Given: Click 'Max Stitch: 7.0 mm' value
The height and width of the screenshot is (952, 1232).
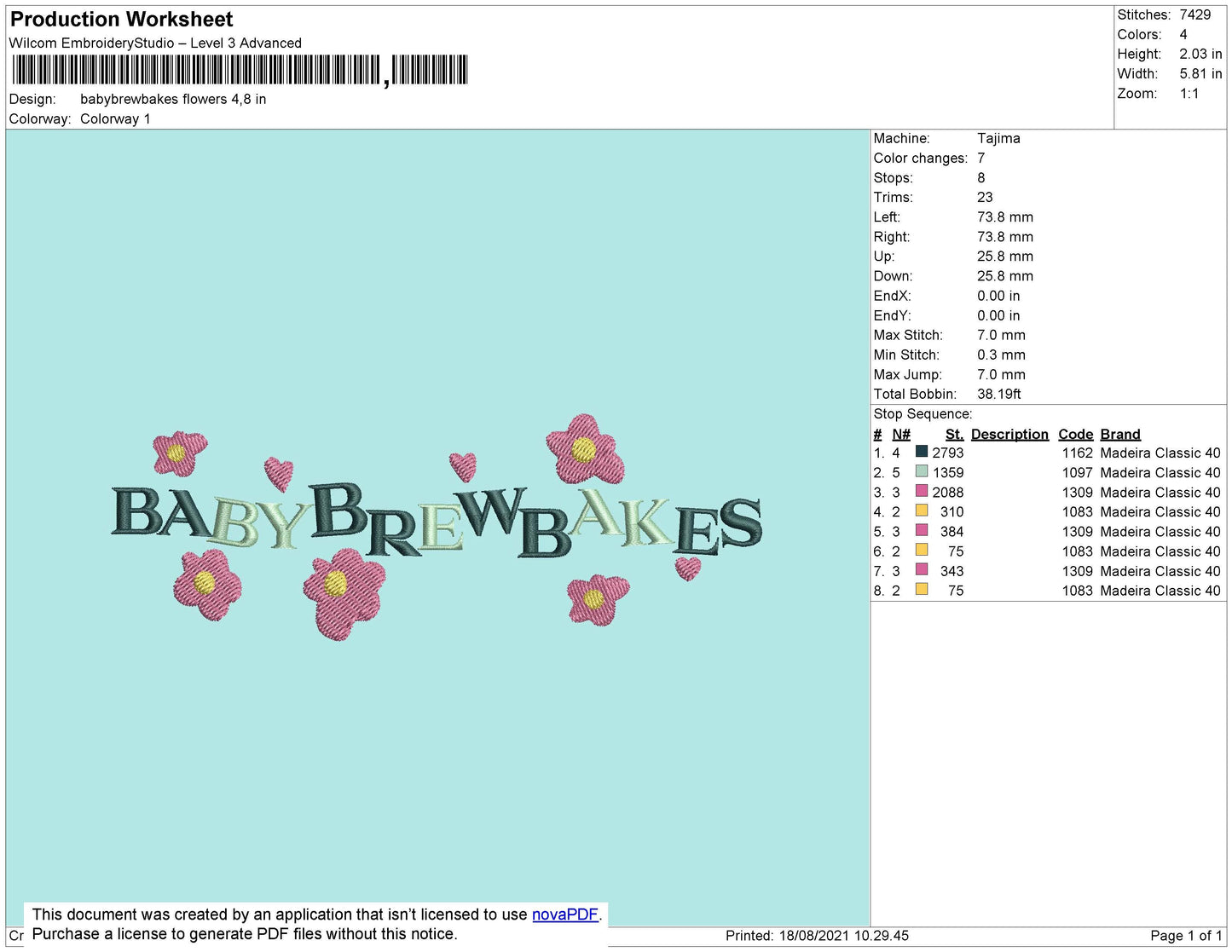Looking at the screenshot, I should [1001, 335].
